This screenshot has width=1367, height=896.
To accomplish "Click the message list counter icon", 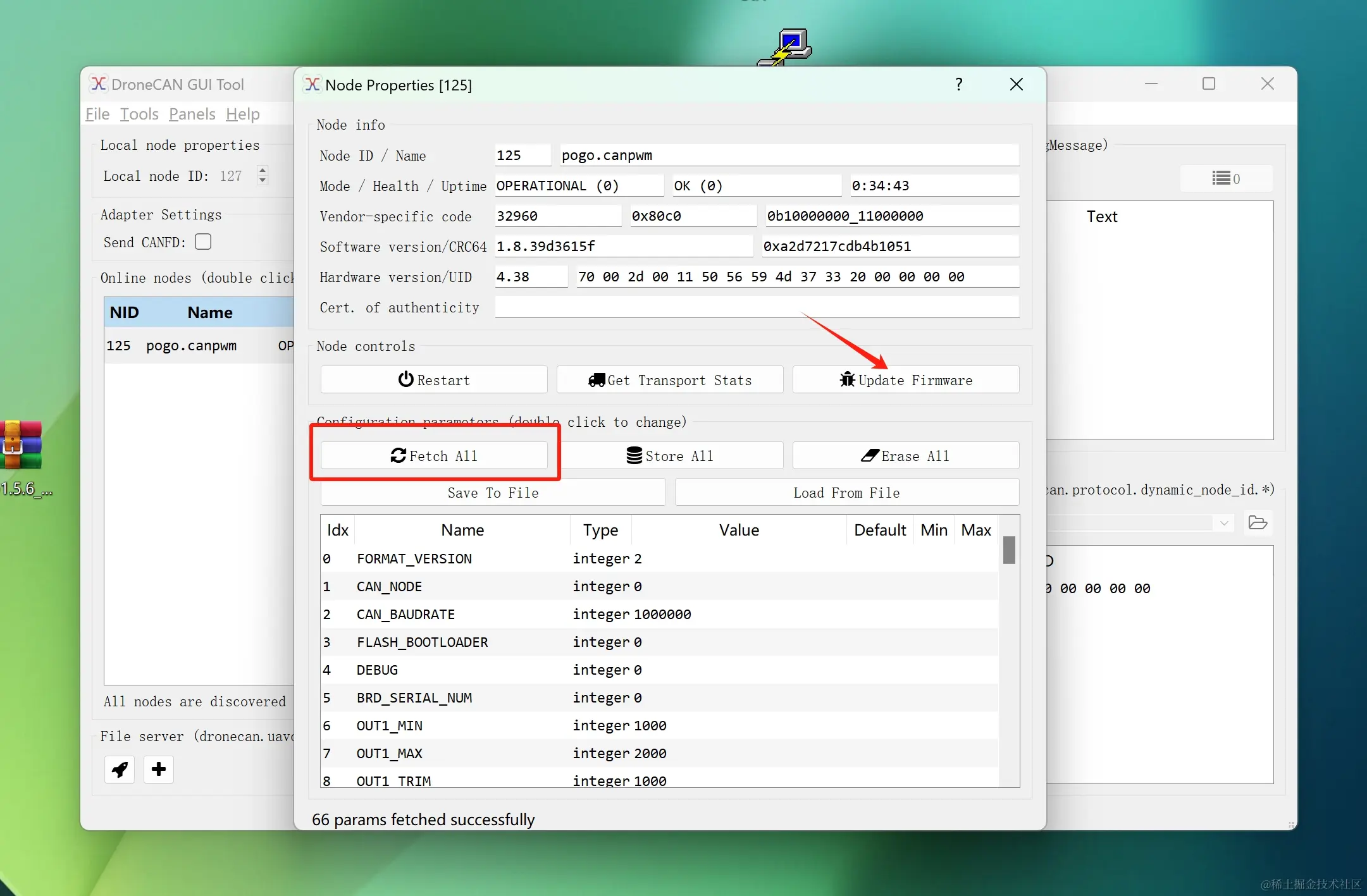I will [x=1226, y=178].
